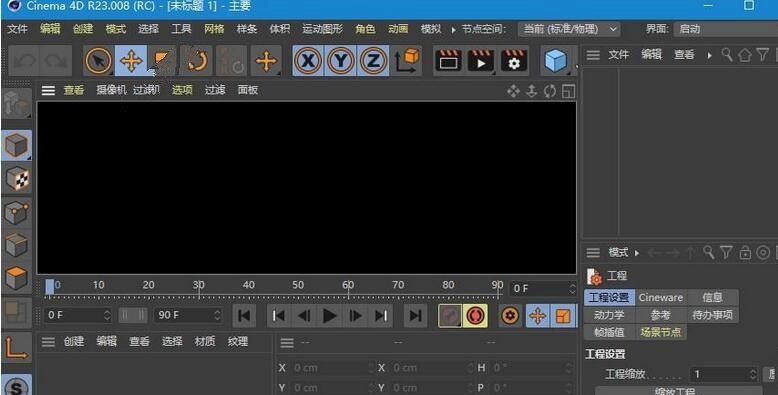Toggle Position keying button in timeline
Image resolution: width=778 pixels, height=395 pixels.
(538, 316)
